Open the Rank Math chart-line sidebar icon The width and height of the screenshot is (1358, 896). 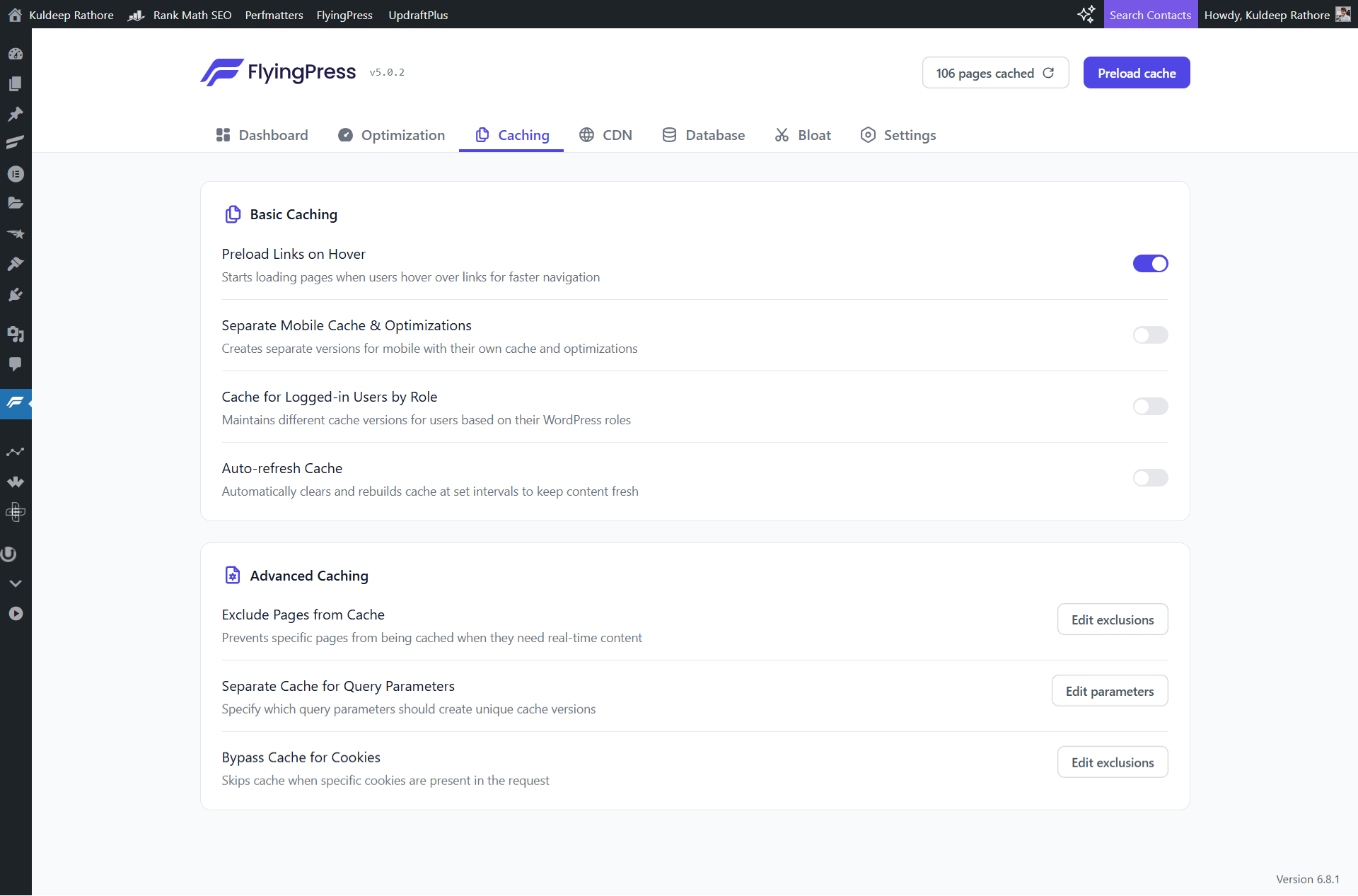tap(16, 452)
